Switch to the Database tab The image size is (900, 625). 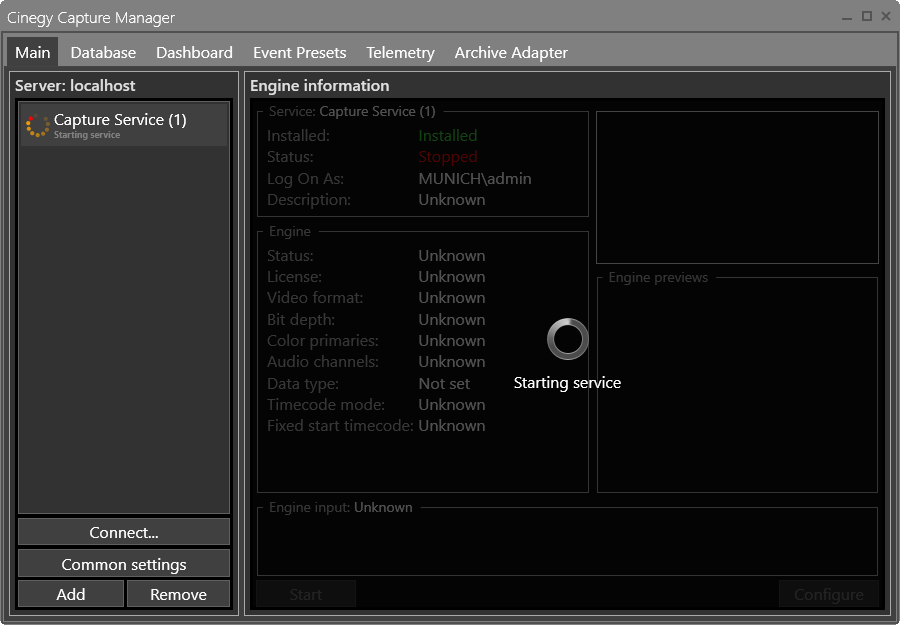103,52
